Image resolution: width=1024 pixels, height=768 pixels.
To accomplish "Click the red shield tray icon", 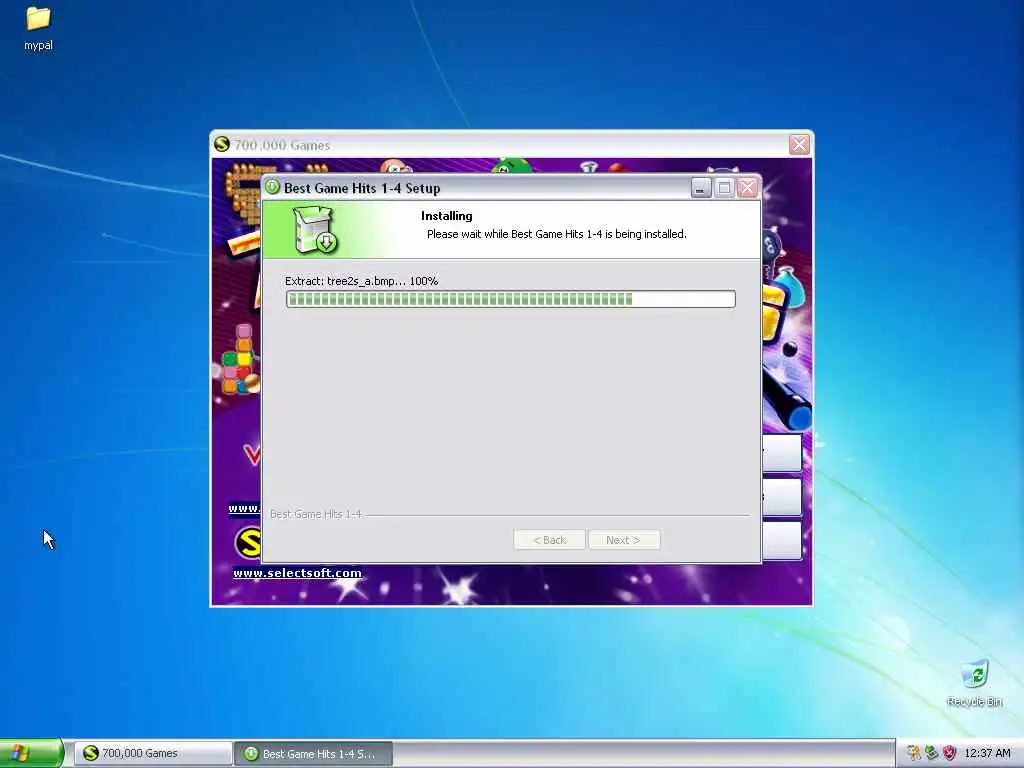I will (x=949, y=753).
